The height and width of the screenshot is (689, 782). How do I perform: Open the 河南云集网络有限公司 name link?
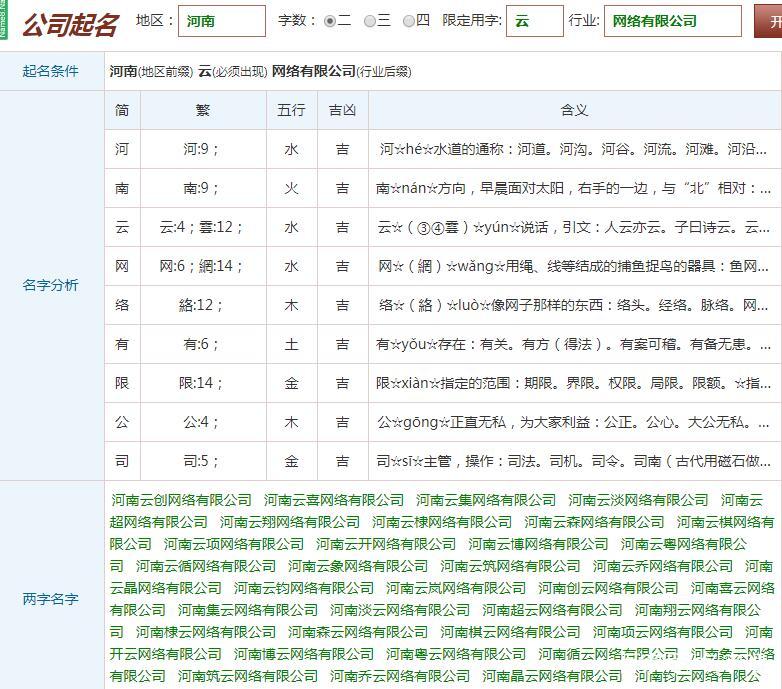point(486,500)
